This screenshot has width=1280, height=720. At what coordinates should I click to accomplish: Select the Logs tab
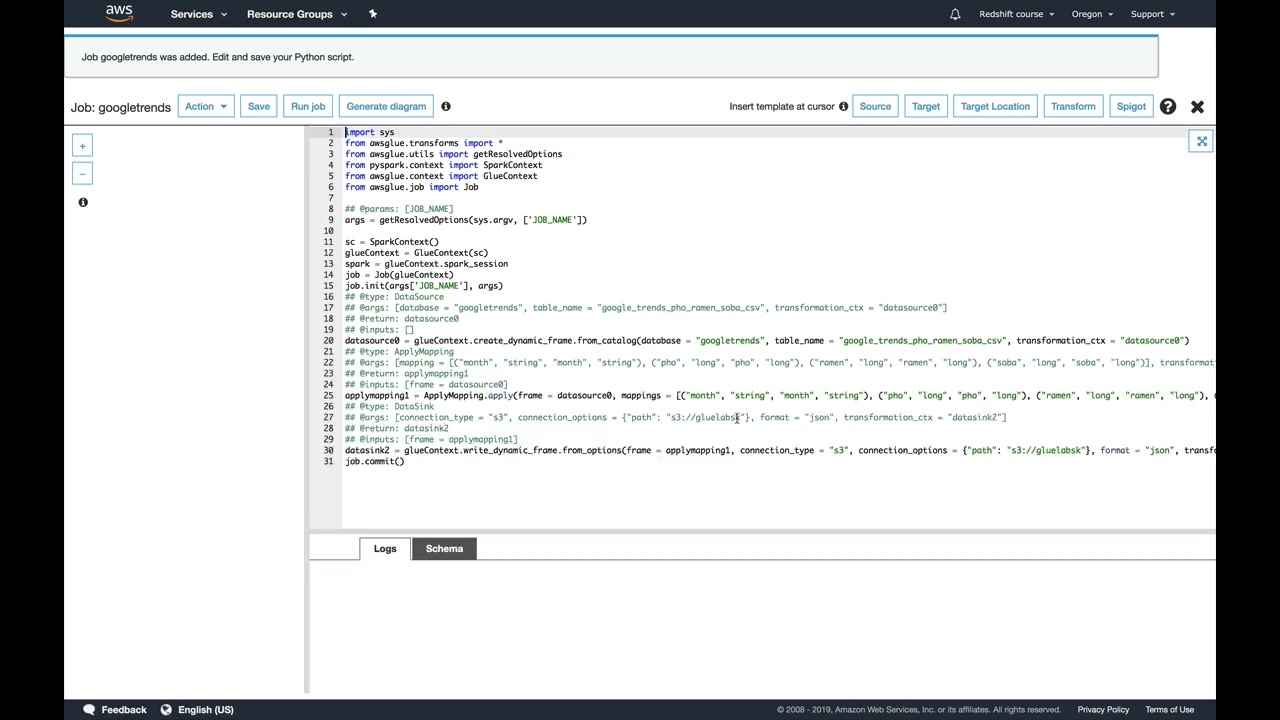(385, 548)
